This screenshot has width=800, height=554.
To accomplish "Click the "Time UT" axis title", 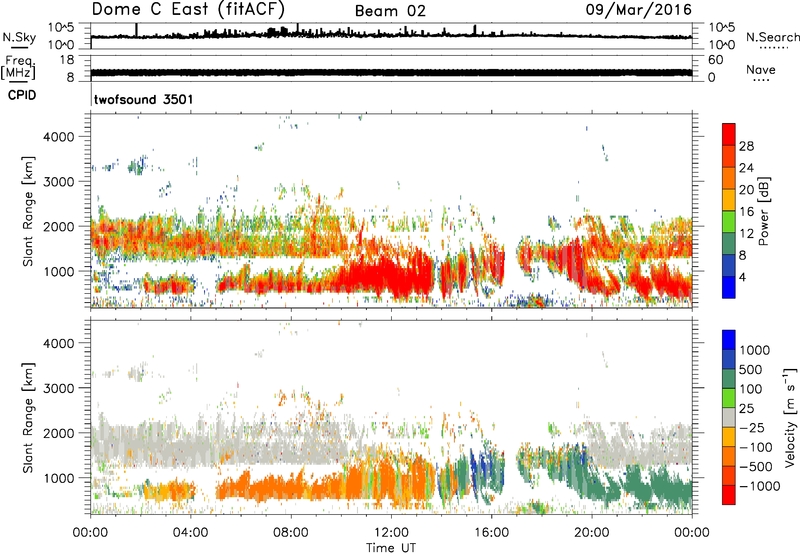I will (x=391, y=548).
